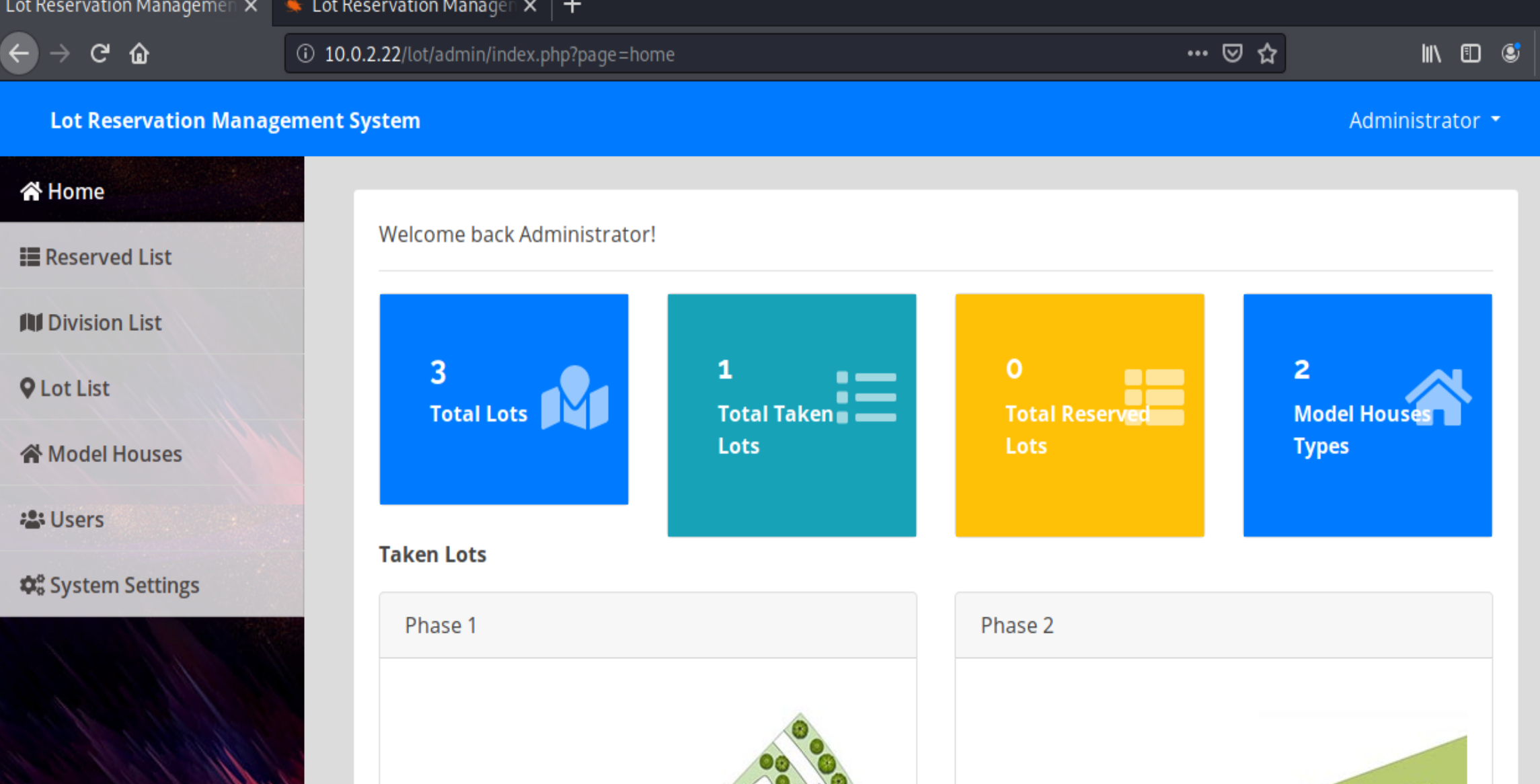Go back with the browser back arrow

20,54
